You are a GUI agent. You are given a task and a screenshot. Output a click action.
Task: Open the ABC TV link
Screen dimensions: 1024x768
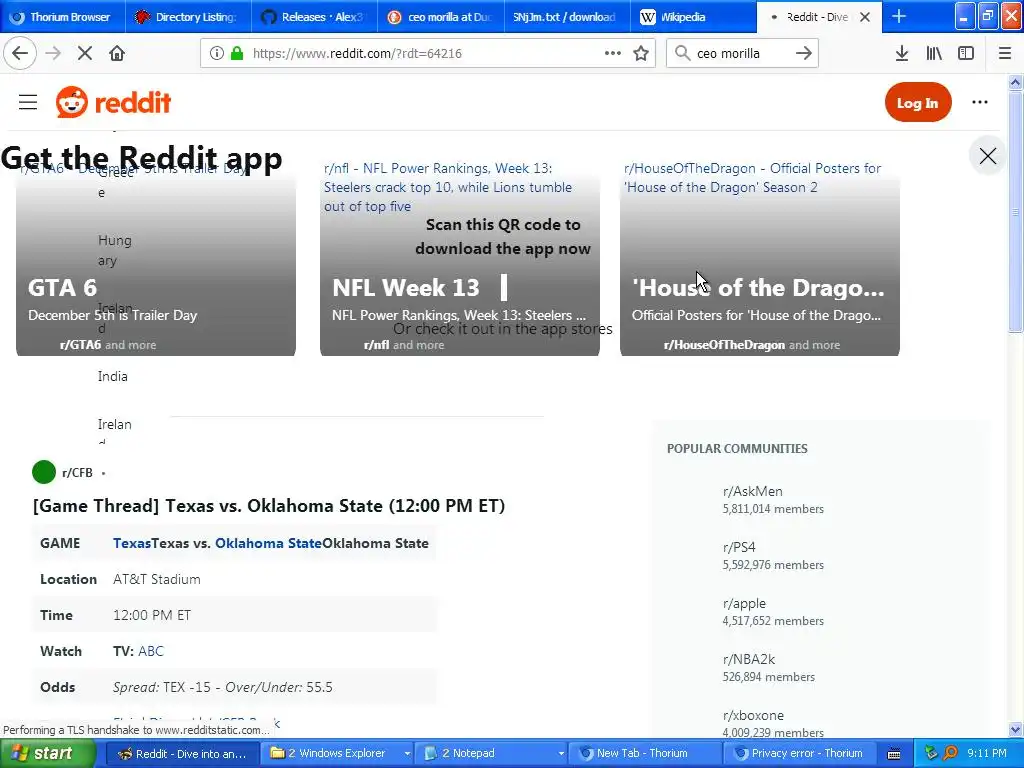pyautogui.click(x=151, y=651)
